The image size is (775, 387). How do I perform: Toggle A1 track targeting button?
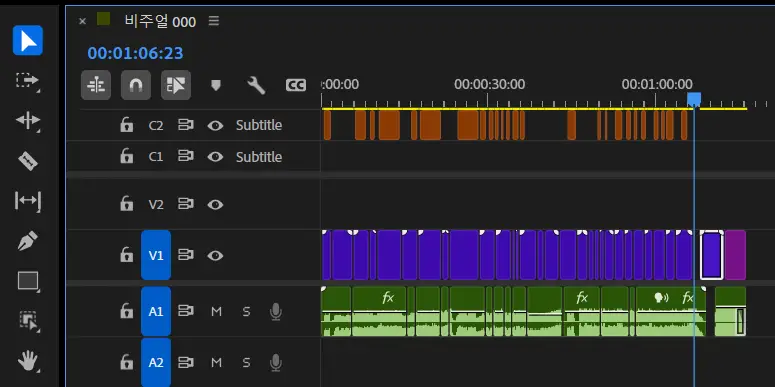[x=156, y=311]
